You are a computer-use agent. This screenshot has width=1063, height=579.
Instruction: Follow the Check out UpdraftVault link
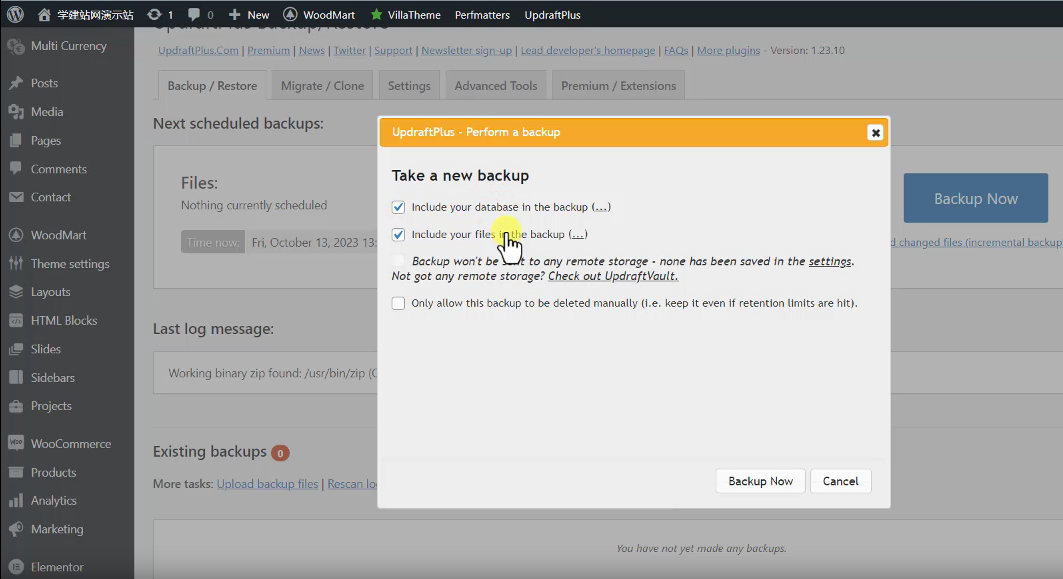point(613,276)
